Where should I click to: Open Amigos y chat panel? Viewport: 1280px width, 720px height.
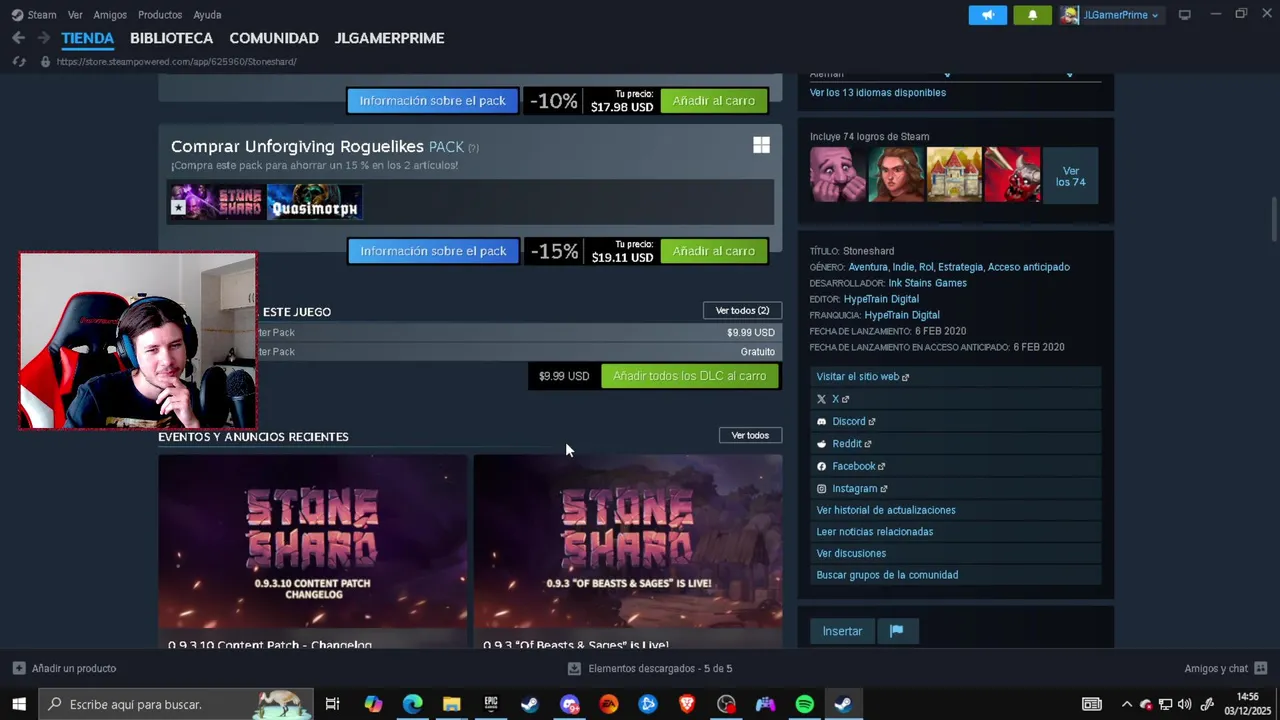point(1225,668)
